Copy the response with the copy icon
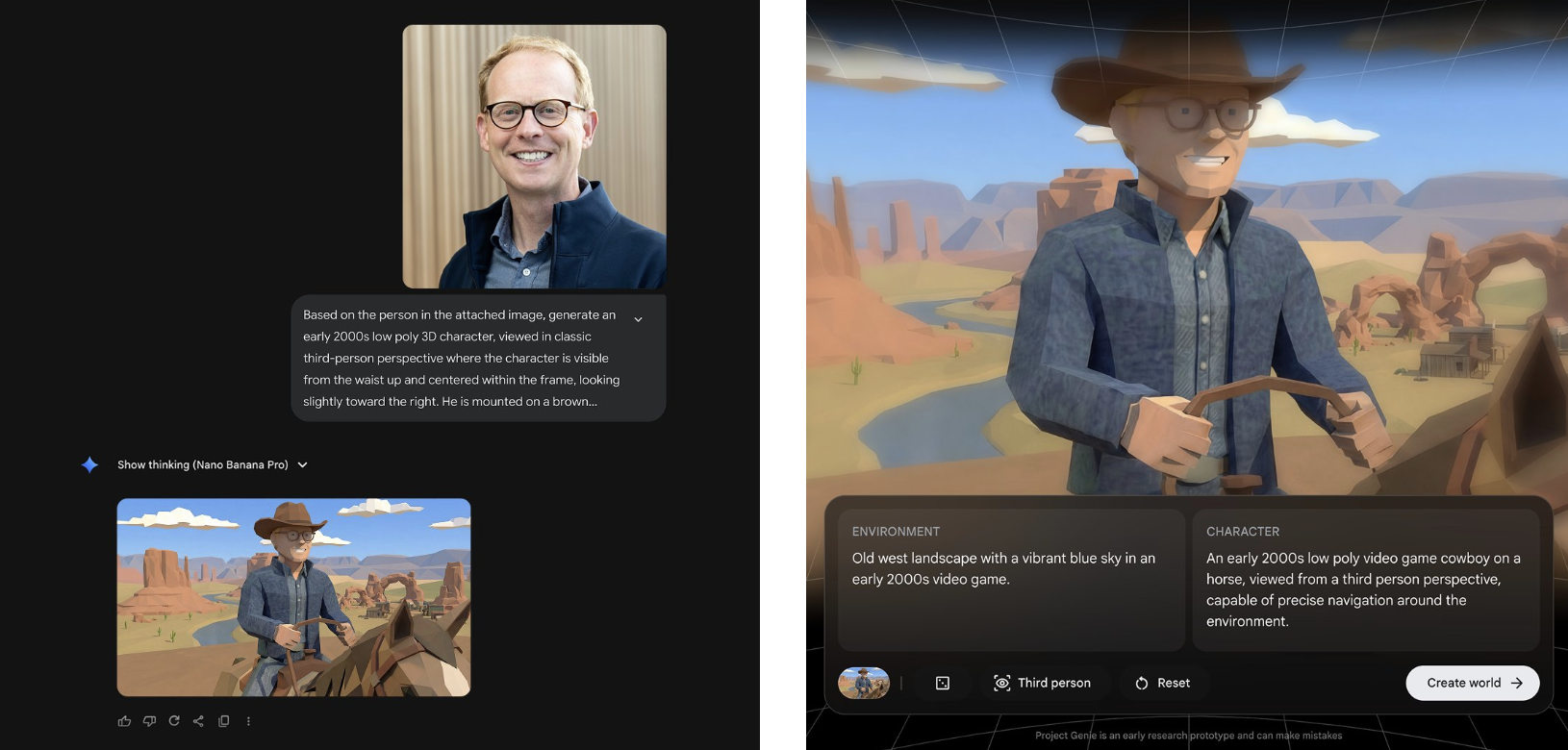The height and width of the screenshot is (750, 1568). click(223, 721)
